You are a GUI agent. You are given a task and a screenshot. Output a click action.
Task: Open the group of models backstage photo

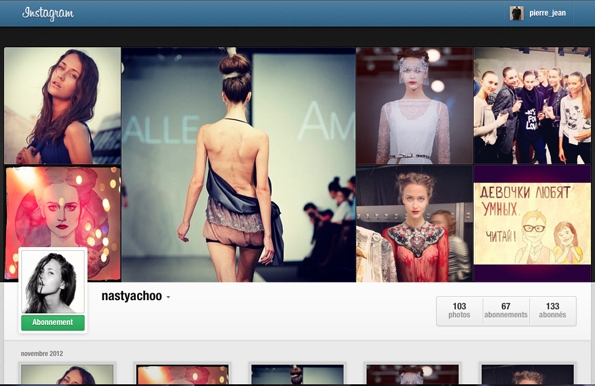532,106
